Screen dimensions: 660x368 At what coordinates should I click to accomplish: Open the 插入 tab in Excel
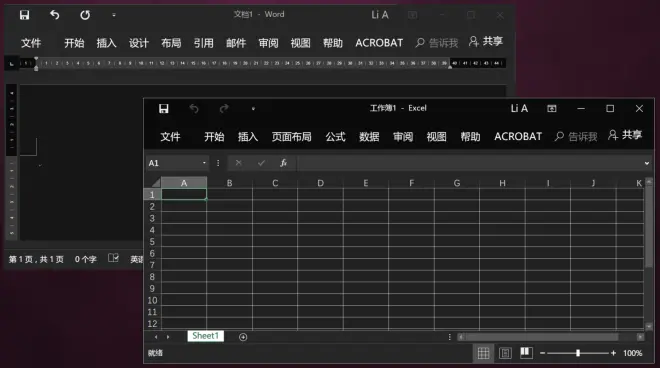tap(248, 136)
